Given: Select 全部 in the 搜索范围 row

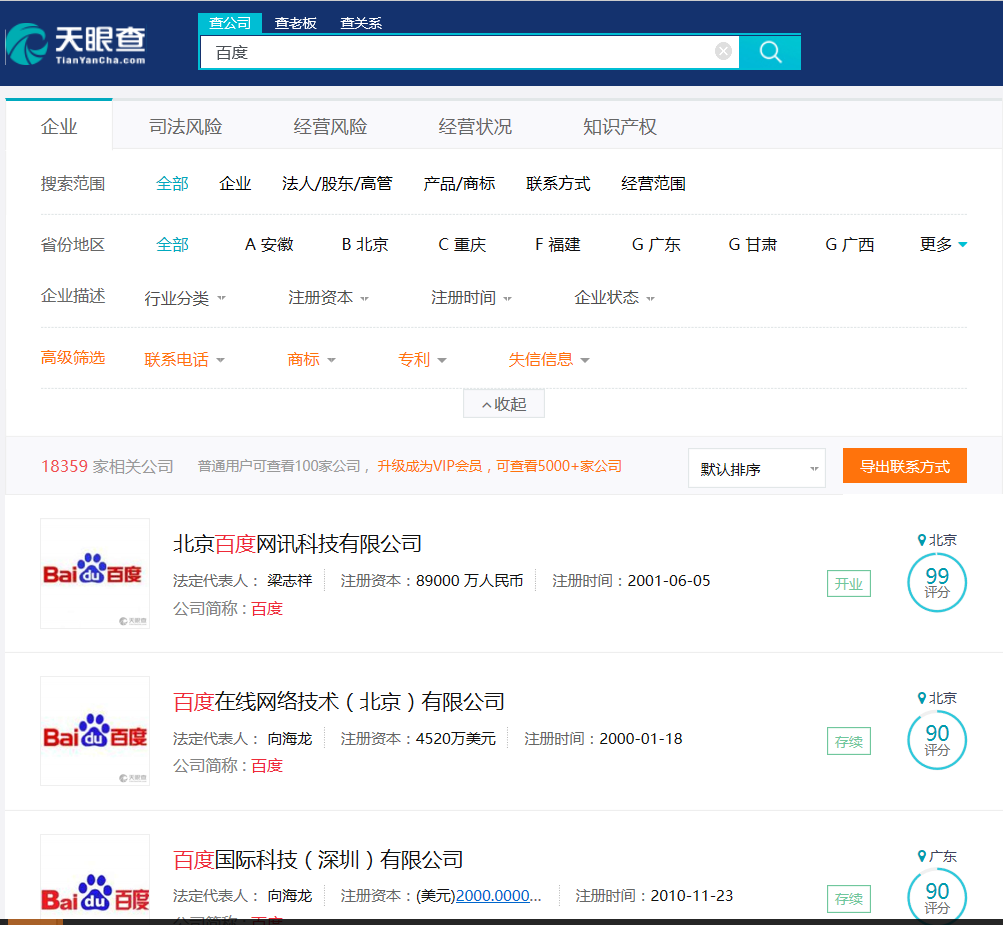Looking at the screenshot, I should click(172, 184).
